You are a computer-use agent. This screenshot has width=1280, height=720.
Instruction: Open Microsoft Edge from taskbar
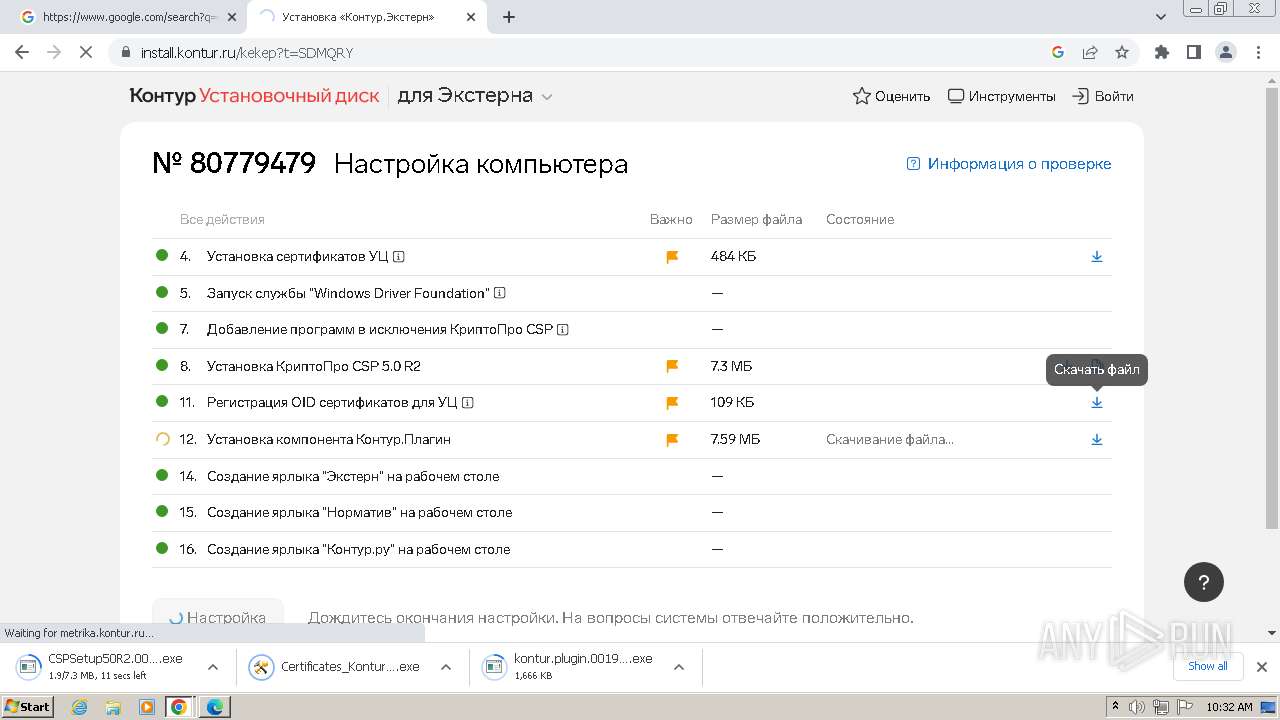(x=215, y=707)
